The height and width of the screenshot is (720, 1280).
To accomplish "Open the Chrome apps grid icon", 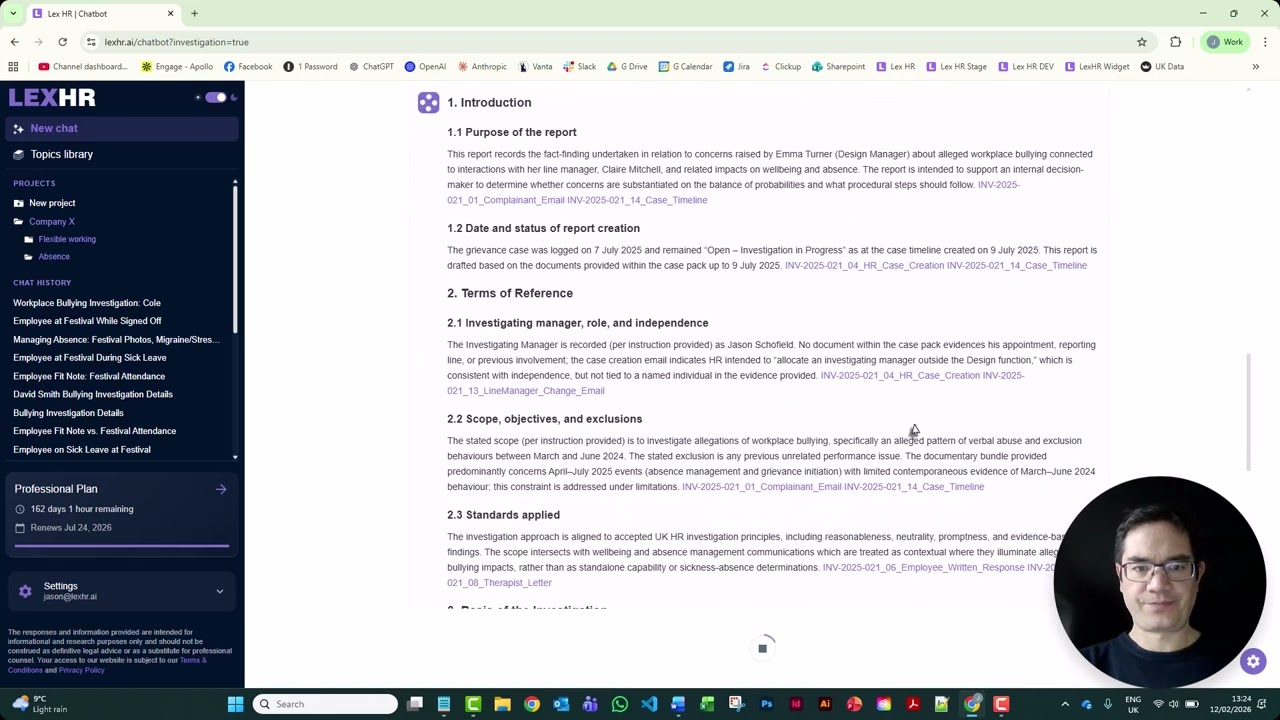I will pos(13,67).
